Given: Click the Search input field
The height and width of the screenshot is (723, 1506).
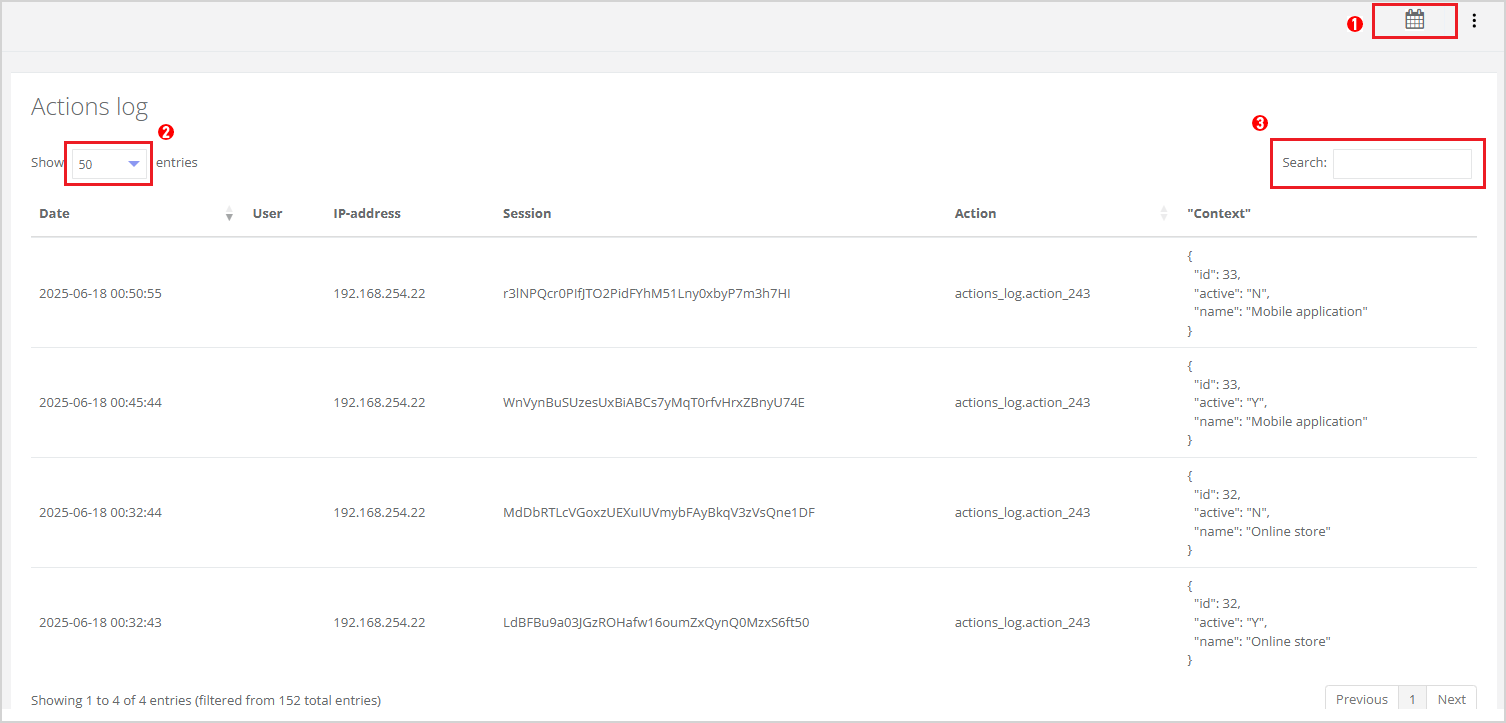Looking at the screenshot, I should (x=1402, y=163).
